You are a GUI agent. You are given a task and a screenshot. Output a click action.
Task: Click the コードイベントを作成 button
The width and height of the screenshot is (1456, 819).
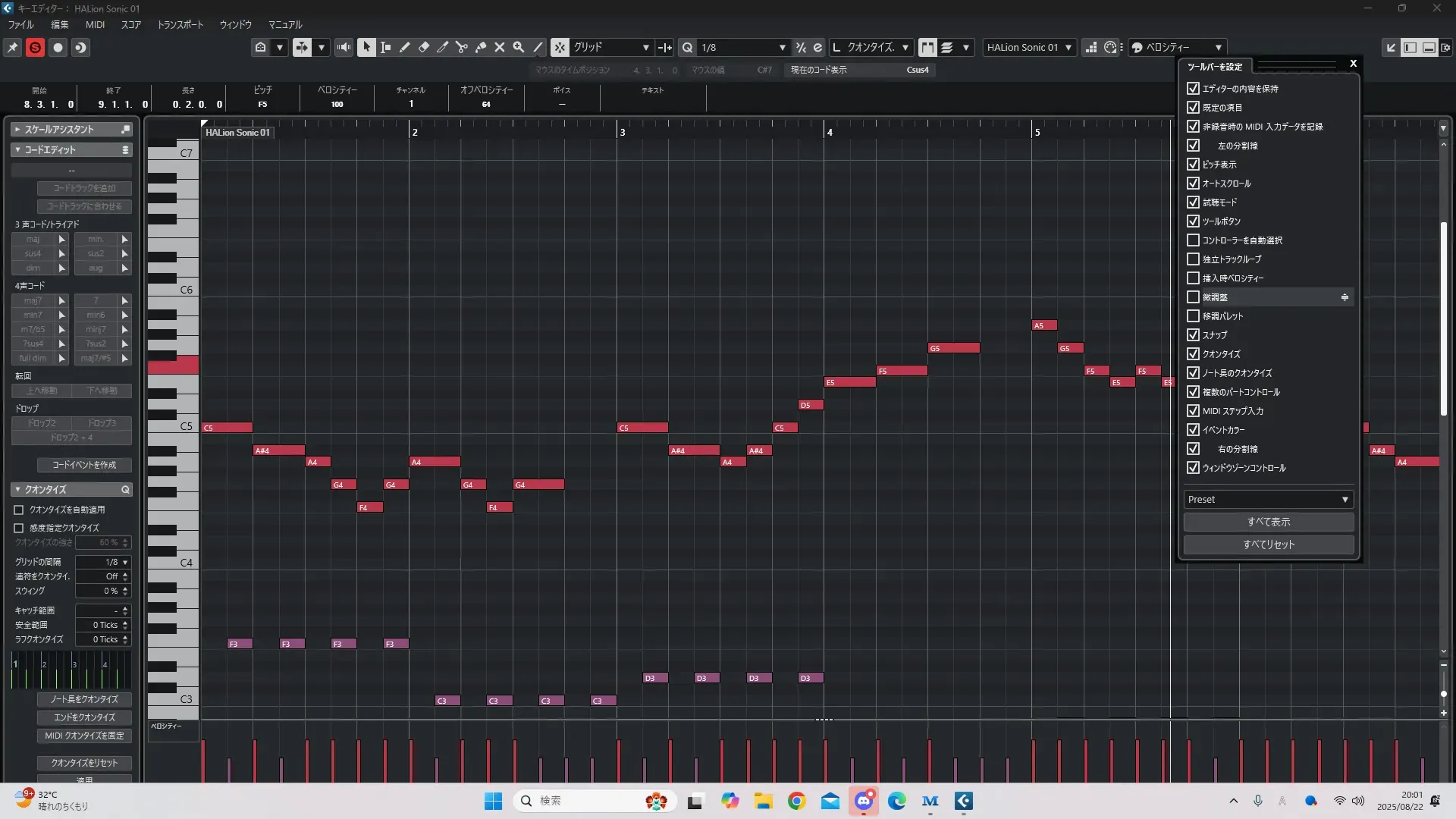[84, 465]
